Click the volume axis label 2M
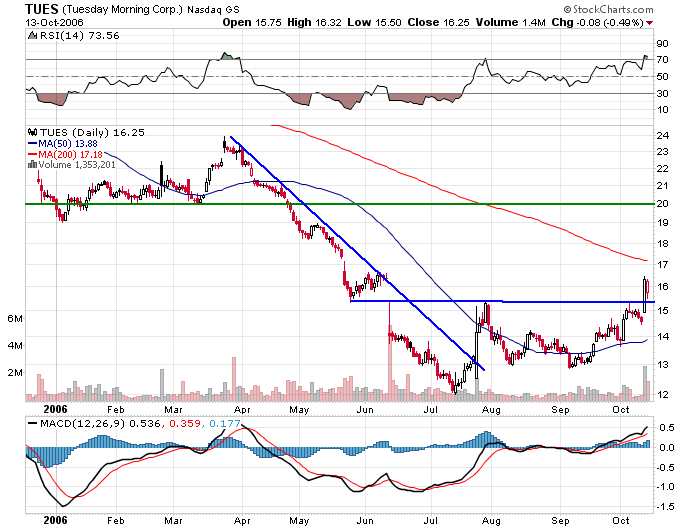 (x=14, y=372)
